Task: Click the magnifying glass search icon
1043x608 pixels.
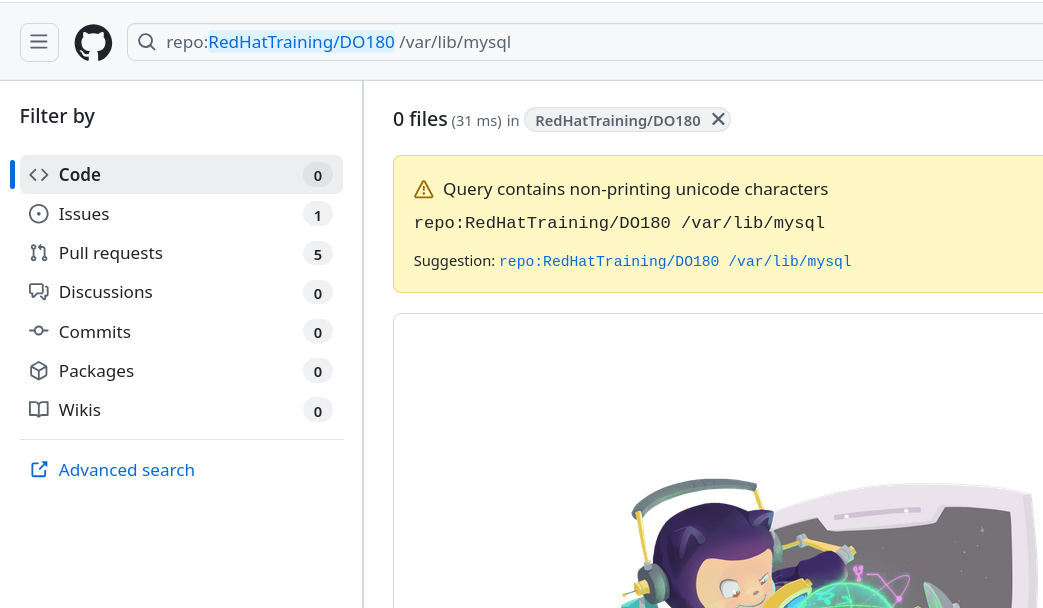Action: pos(147,42)
